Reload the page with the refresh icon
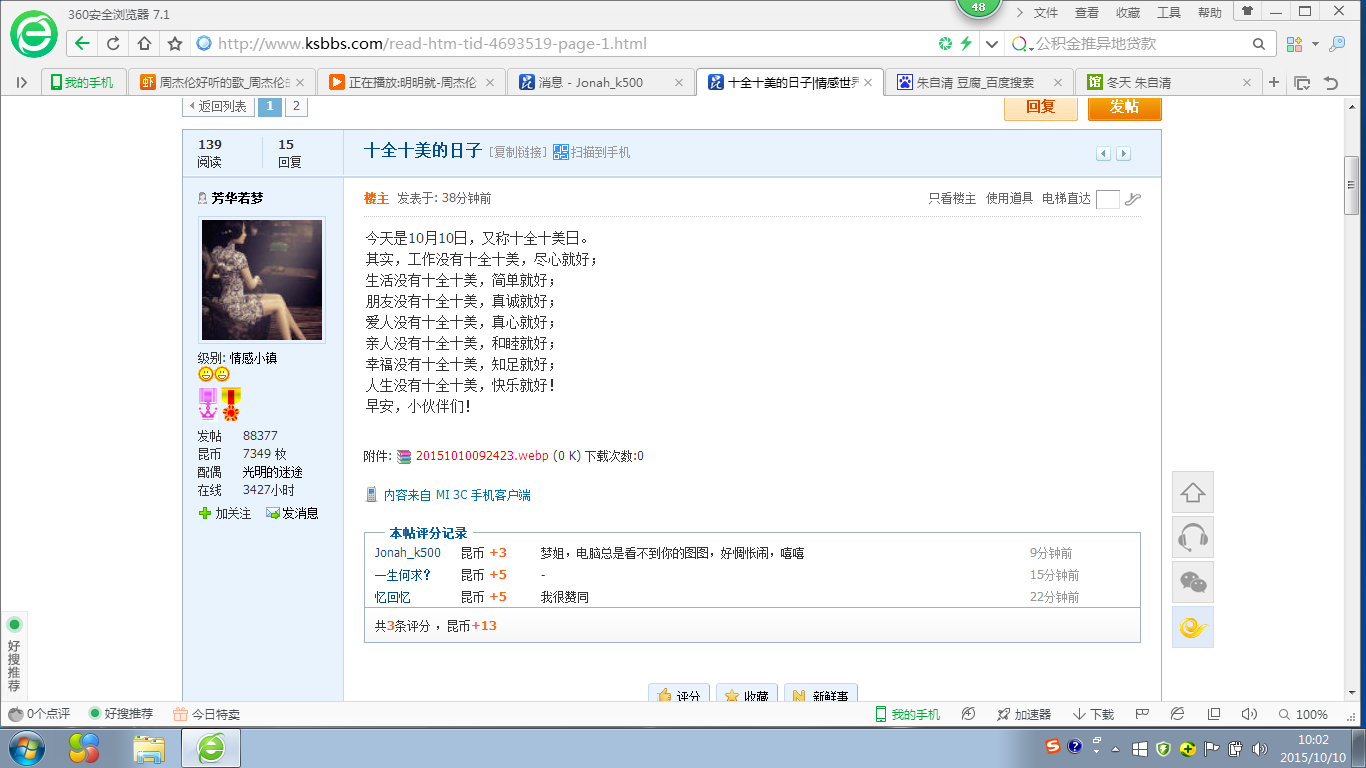This screenshot has width=1366, height=768. (113, 44)
